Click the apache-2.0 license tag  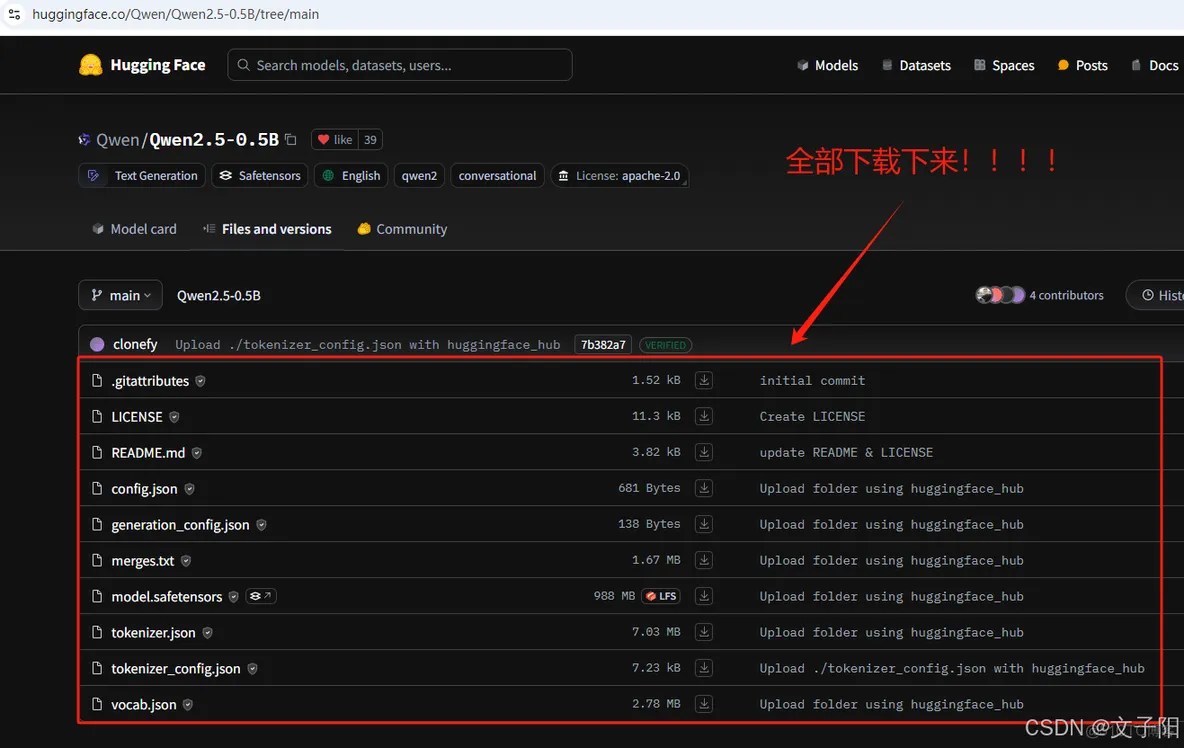(620, 175)
